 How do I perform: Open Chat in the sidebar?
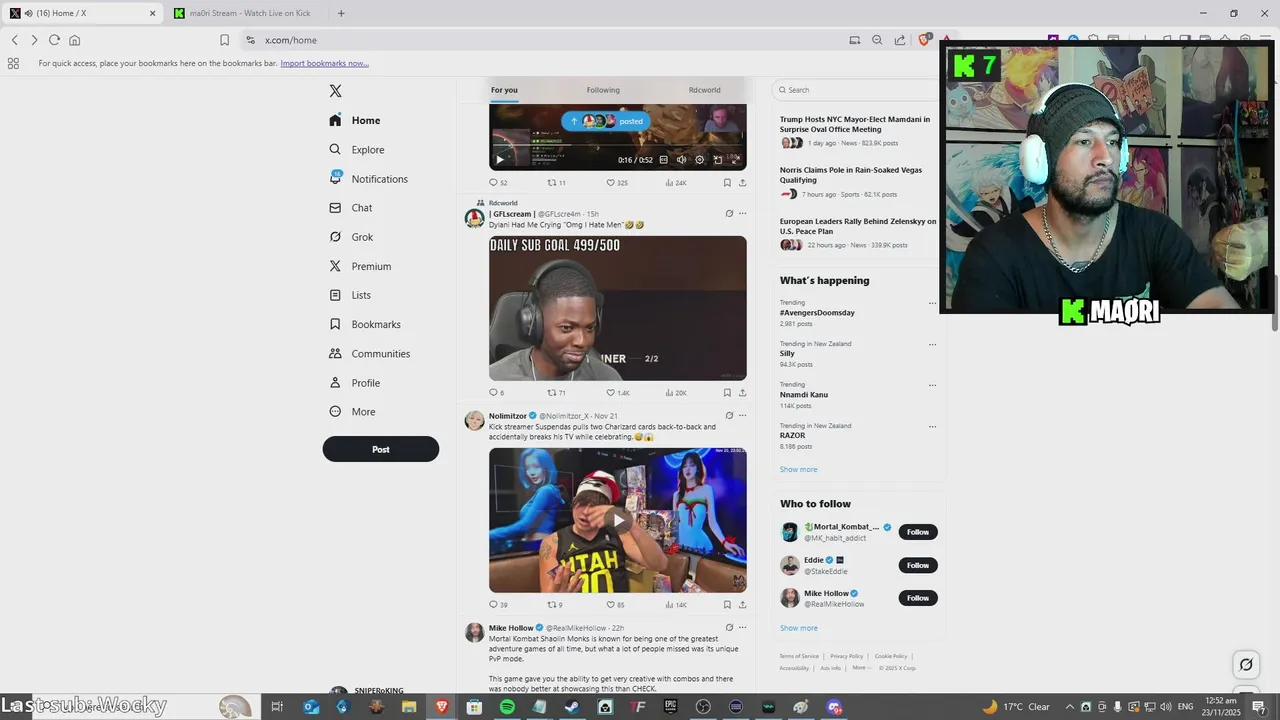point(351,208)
